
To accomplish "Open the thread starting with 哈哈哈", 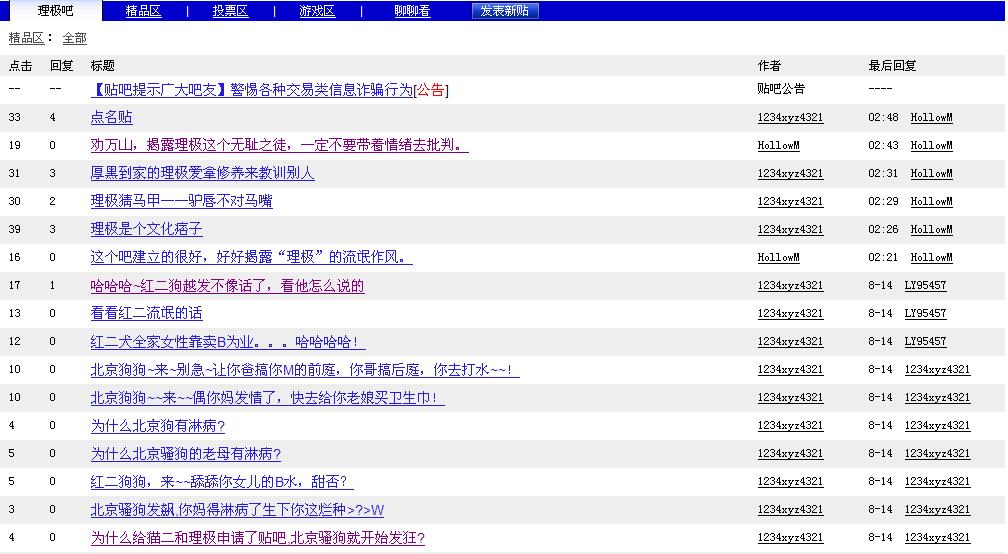I will 227,286.
